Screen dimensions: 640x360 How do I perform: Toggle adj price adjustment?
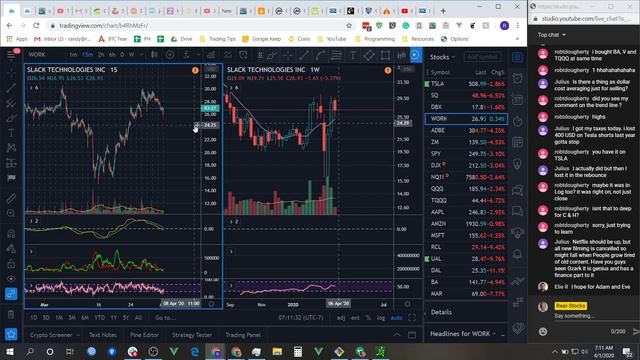click(x=341, y=318)
